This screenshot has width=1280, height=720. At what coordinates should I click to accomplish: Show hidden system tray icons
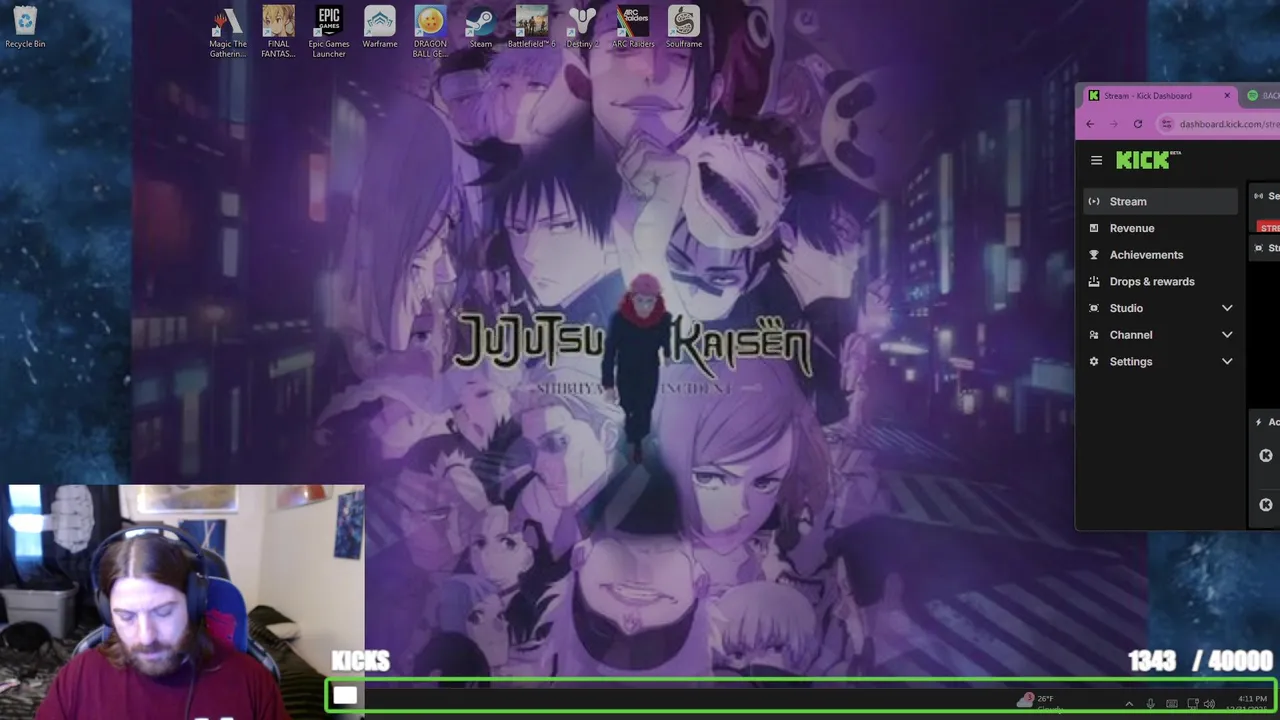pyautogui.click(x=1129, y=704)
